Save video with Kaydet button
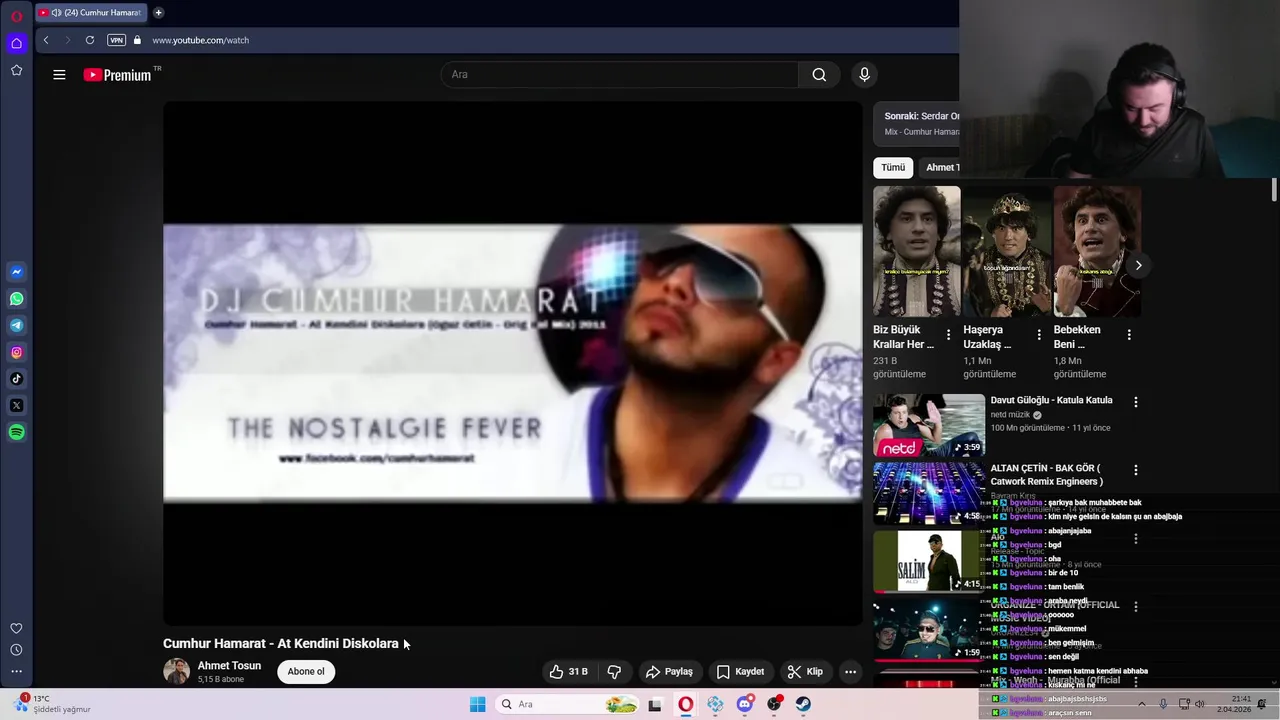This screenshot has height=720, width=1280. [740, 672]
